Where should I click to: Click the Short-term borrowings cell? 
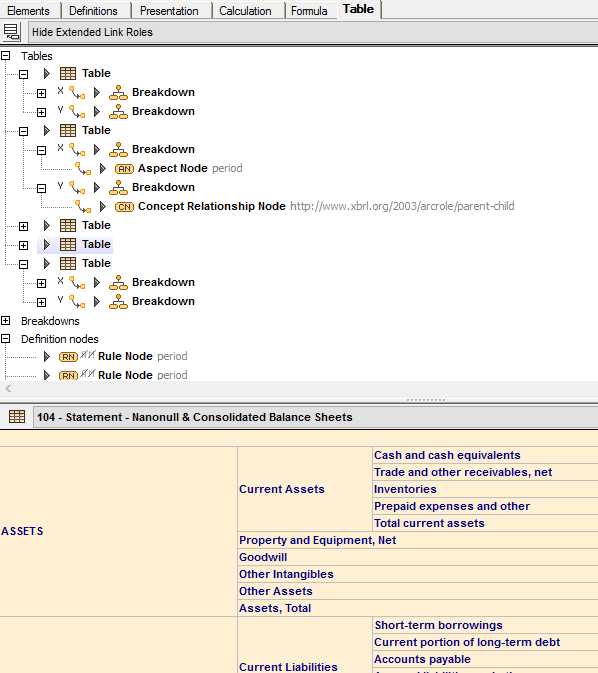click(486, 625)
